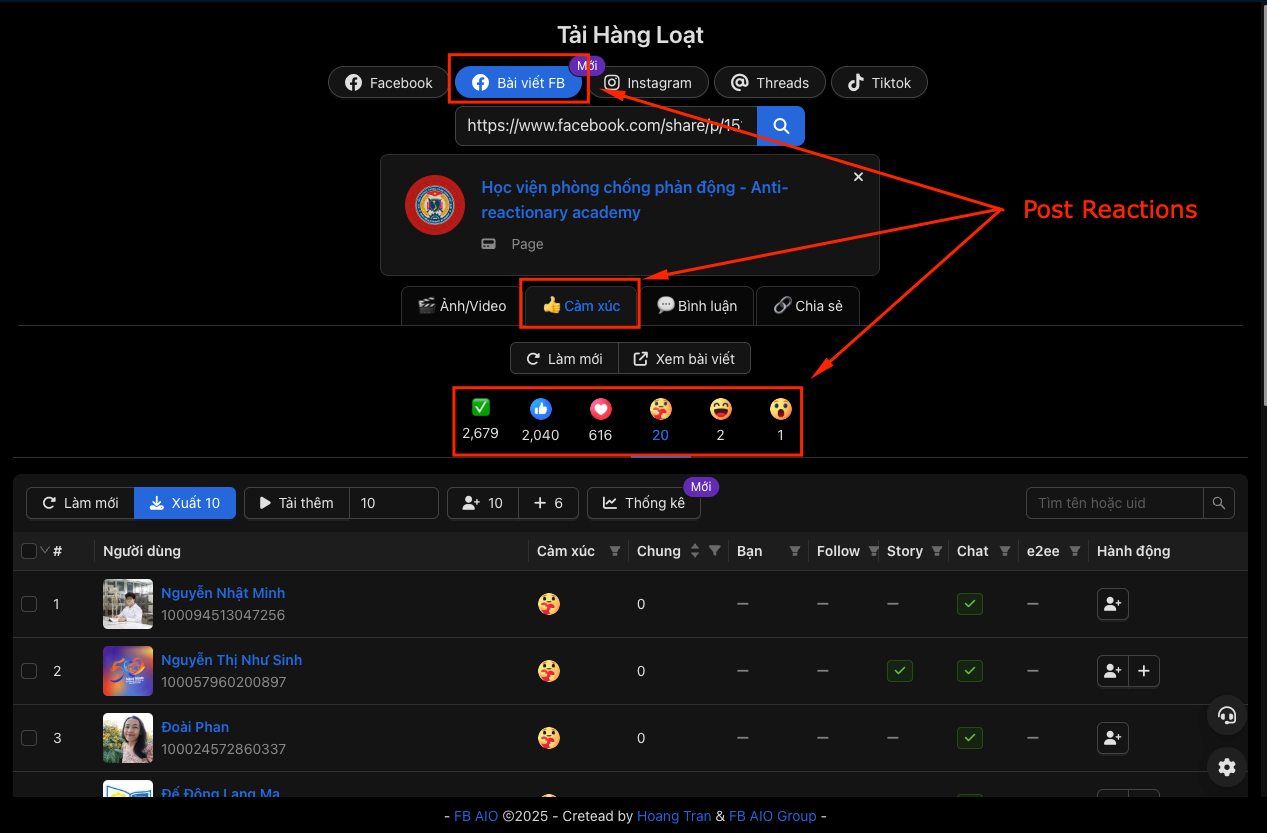Open the Chia sẻ tab
This screenshot has height=833, width=1267.
[x=808, y=306]
